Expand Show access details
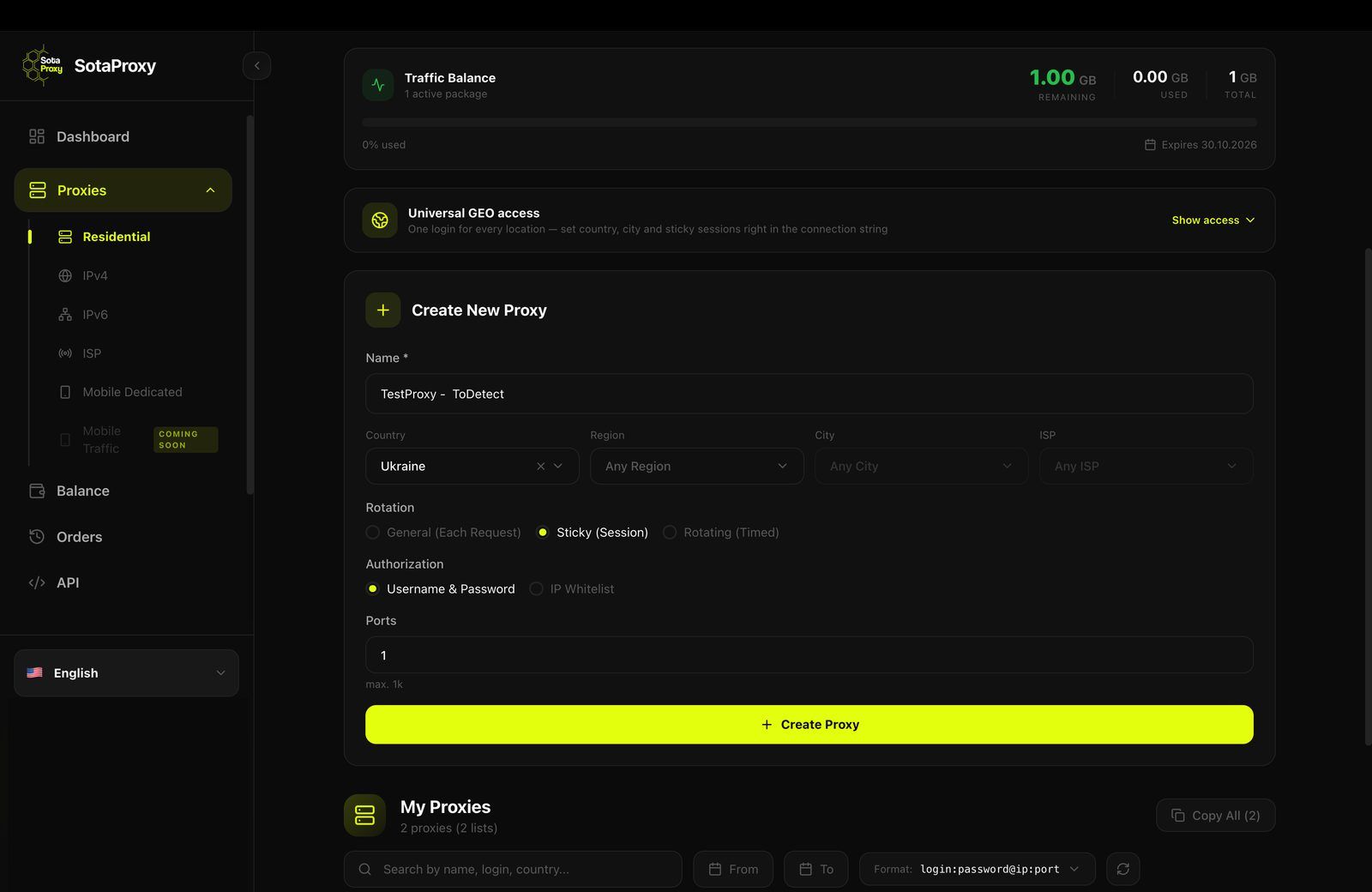 [1213, 220]
